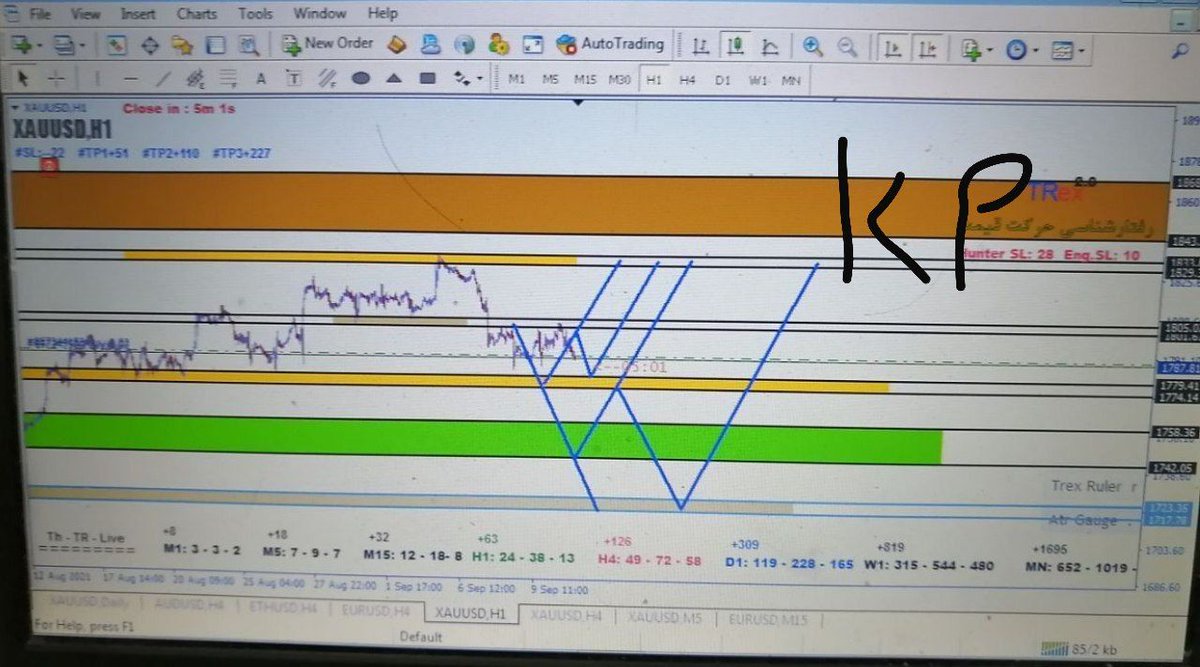Viewport: 1200px width, 667px height.
Task: Select the text label 'T' tool
Action: tap(294, 78)
